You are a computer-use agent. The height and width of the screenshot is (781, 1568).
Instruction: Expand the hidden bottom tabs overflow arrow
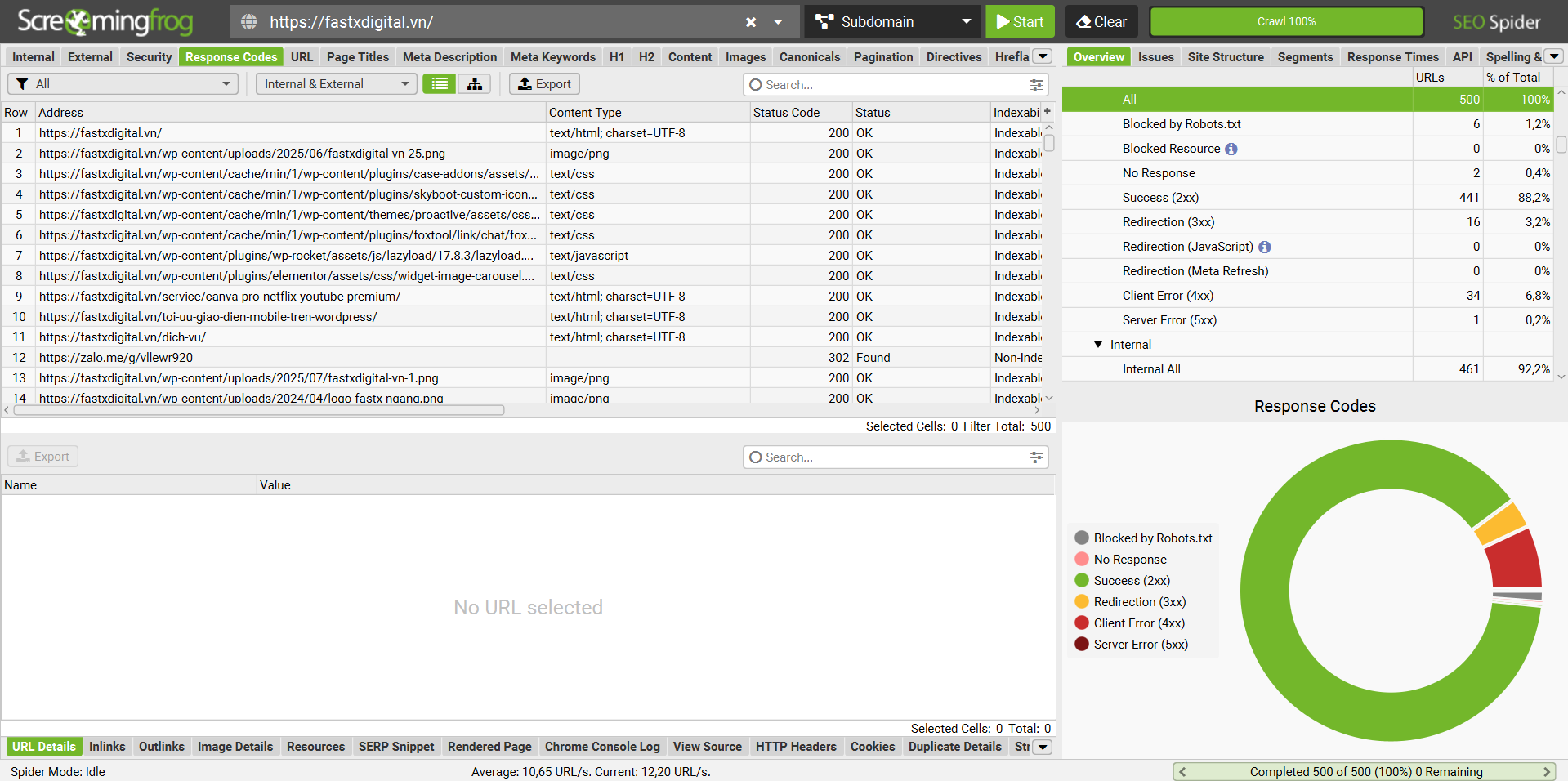click(1043, 747)
